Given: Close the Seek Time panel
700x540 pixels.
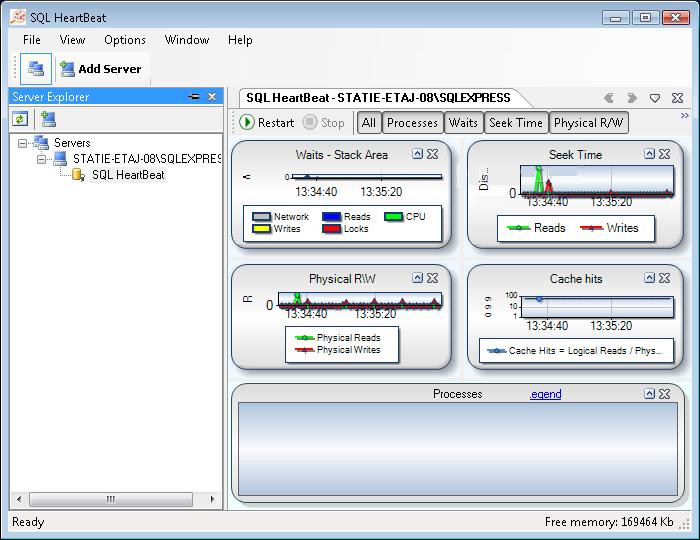Looking at the screenshot, I should 665,154.
